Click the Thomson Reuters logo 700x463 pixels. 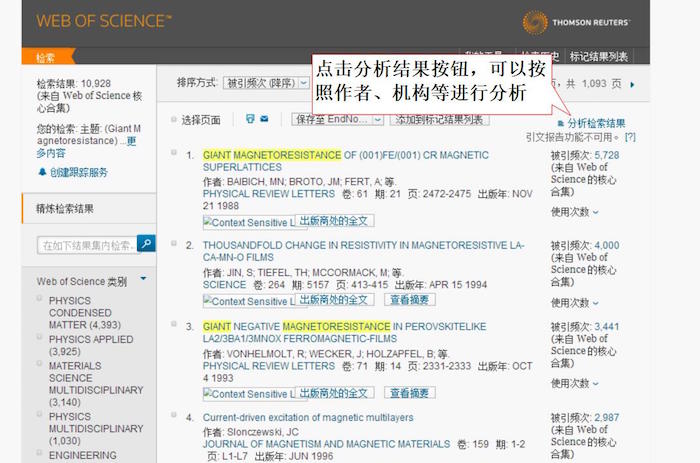click(x=576, y=22)
